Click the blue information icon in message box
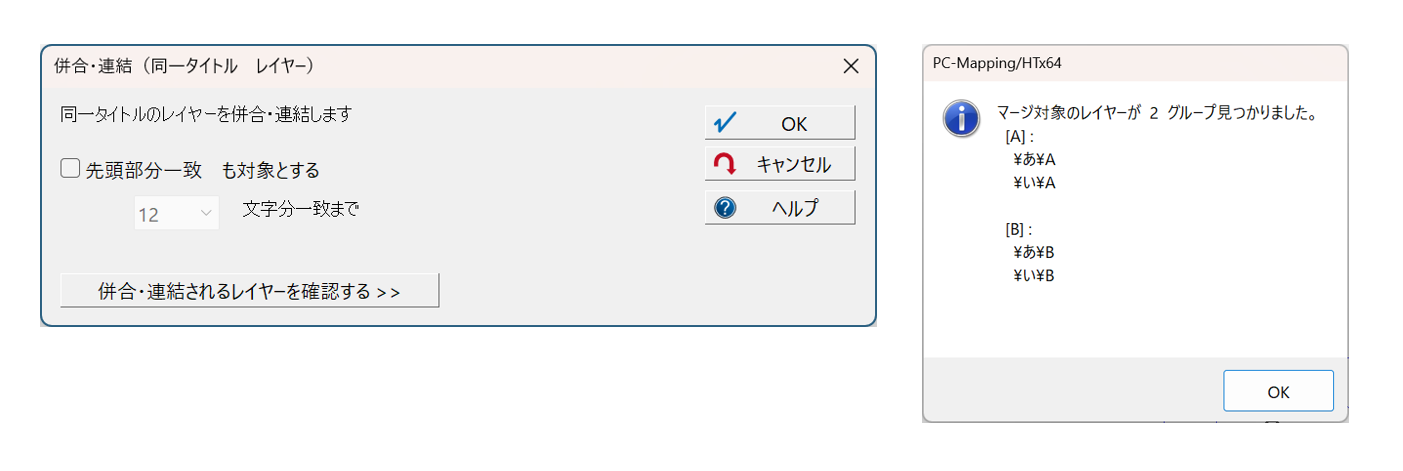Screen dimensions: 1403x471 coord(961,118)
